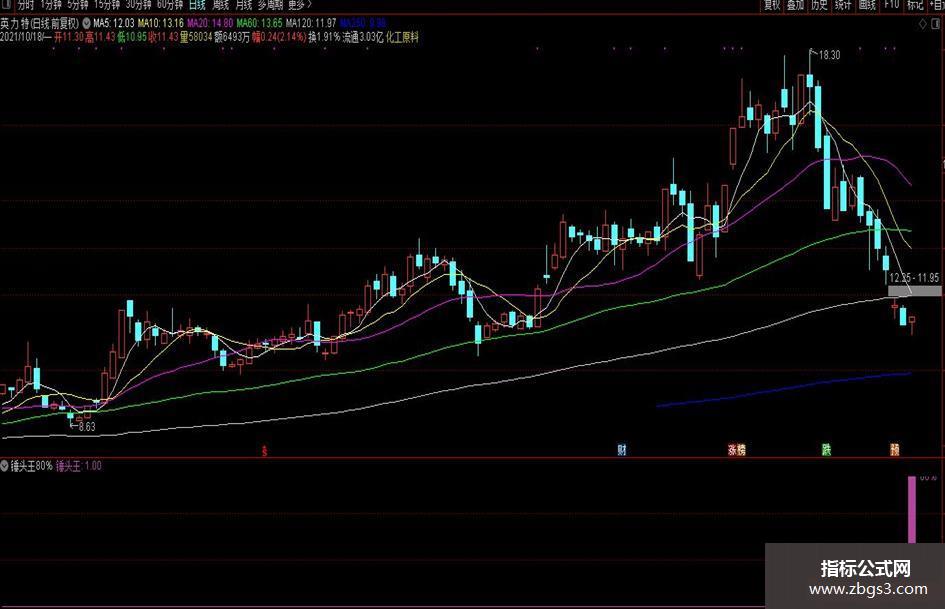Click the 叠加 overlay button
Screen dimensions: 945x609
[796, 5]
